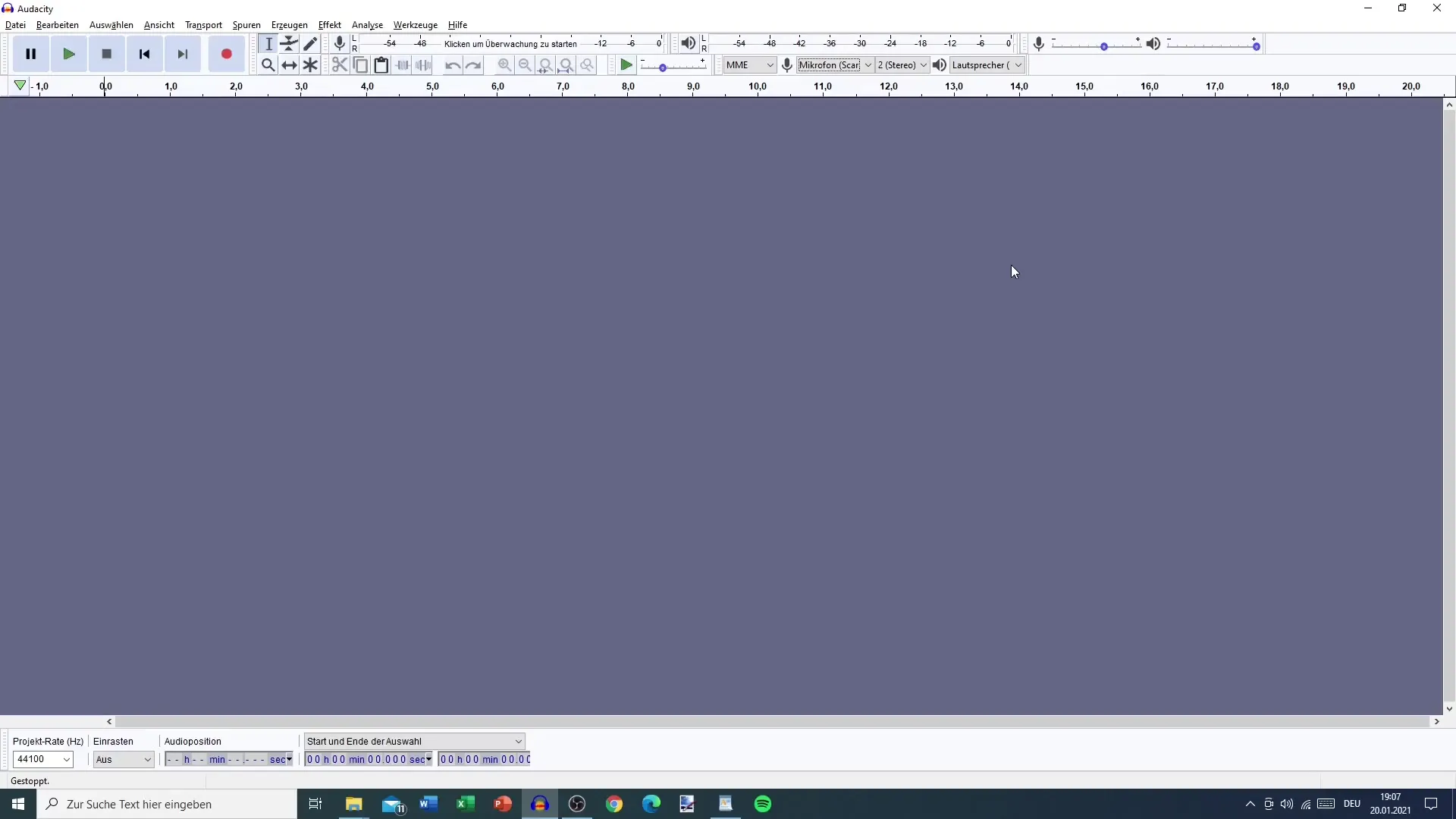1456x819 pixels.
Task: Click Silence audio selection icon
Action: tap(424, 65)
